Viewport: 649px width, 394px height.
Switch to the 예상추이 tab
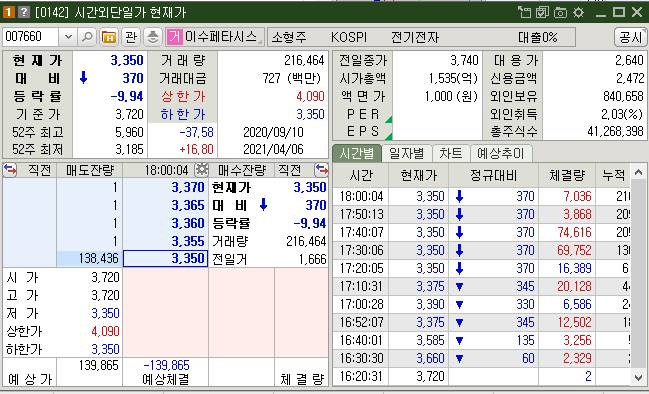501,154
